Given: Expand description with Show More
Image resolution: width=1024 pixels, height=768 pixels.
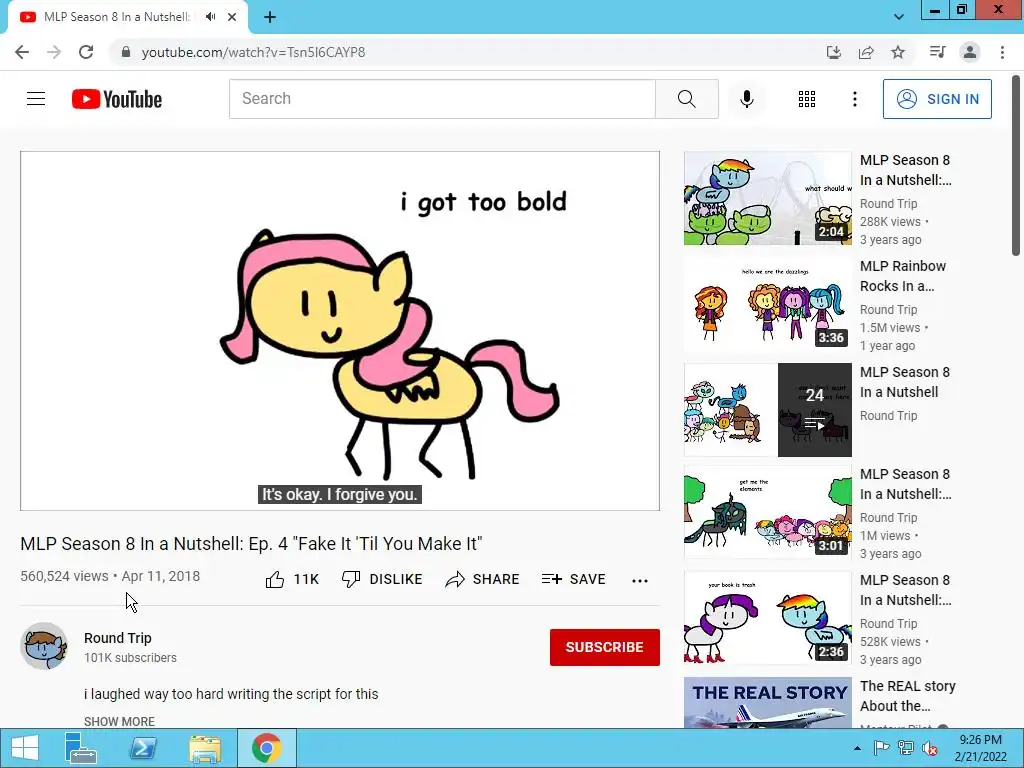Looking at the screenshot, I should coord(120,721).
